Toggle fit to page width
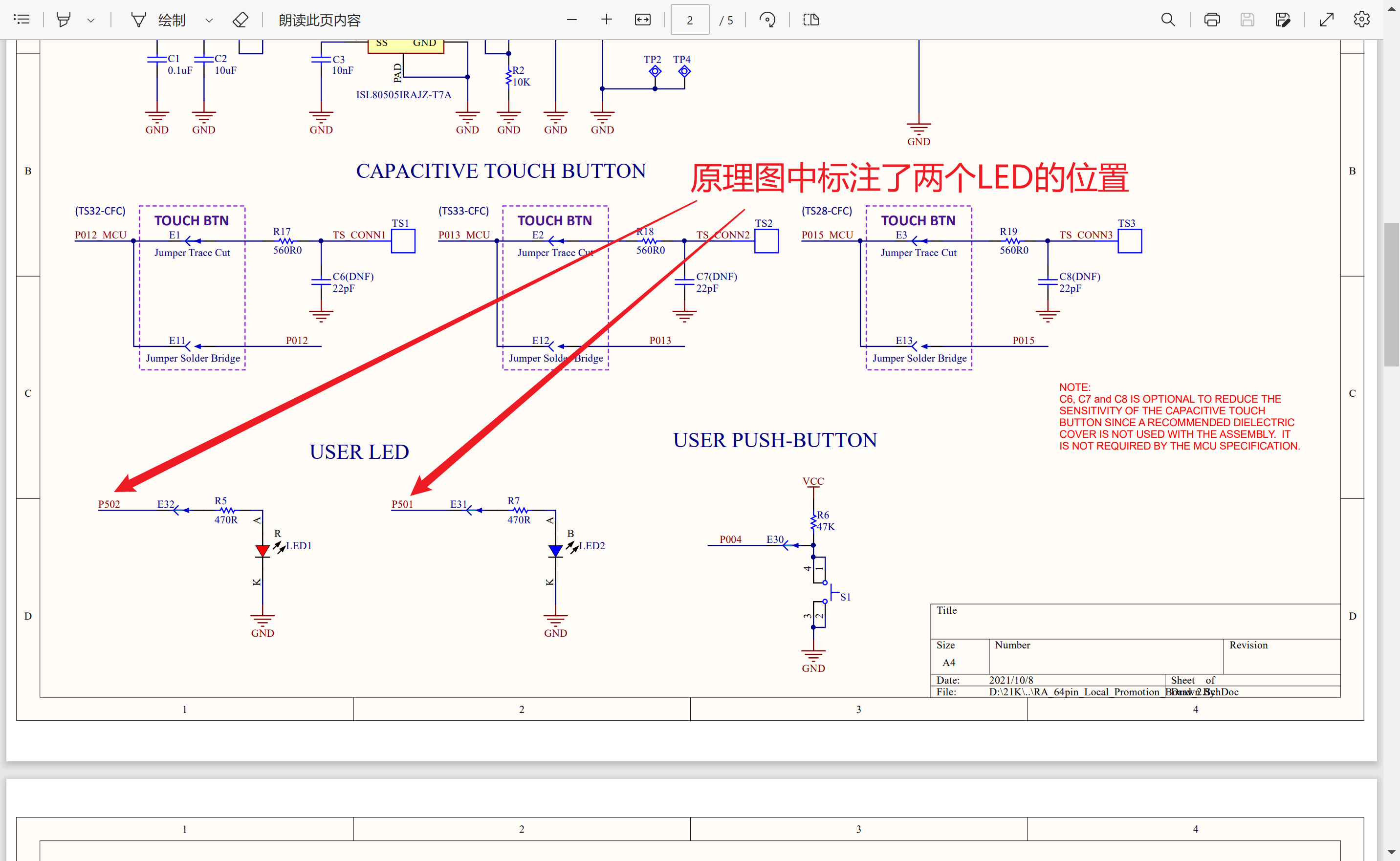Screen dimensions: 1400x861 [x=642, y=19]
